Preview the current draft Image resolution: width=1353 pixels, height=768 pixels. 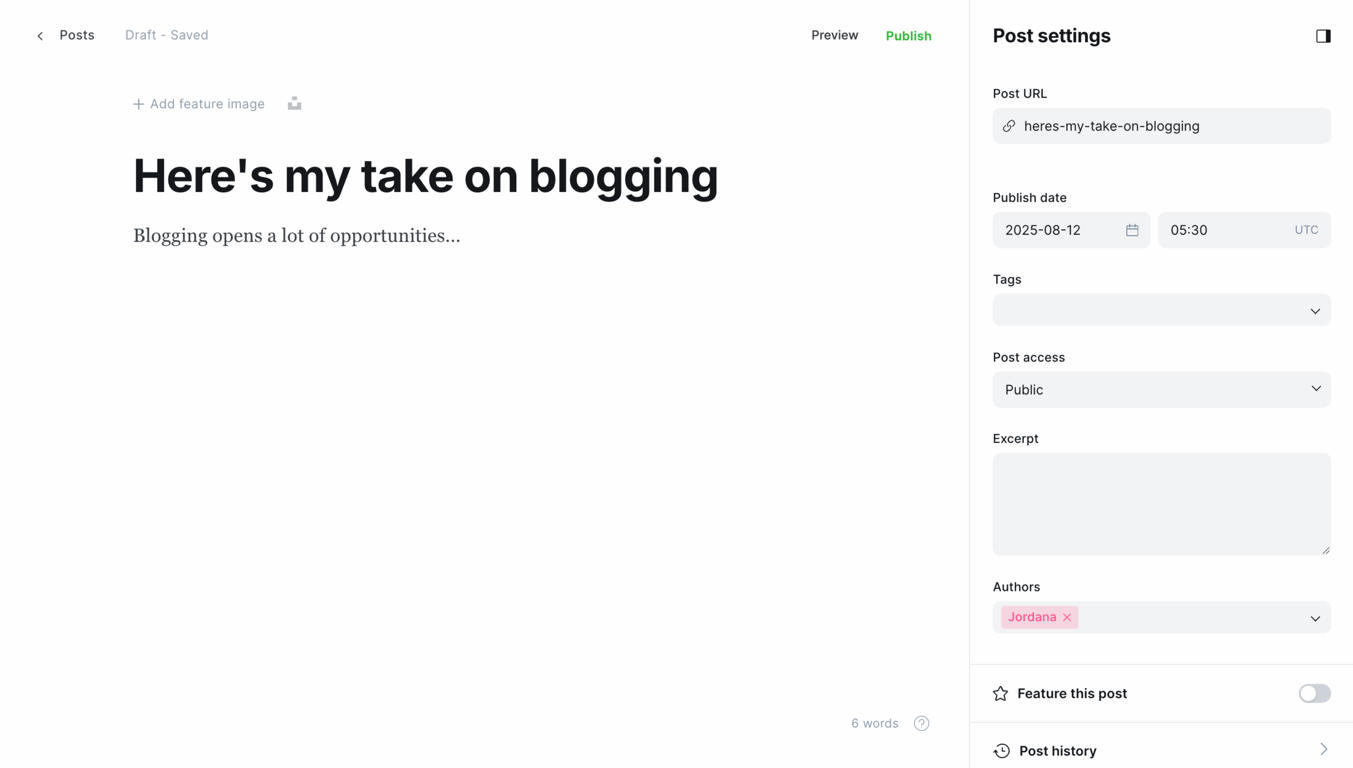[834, 35]
